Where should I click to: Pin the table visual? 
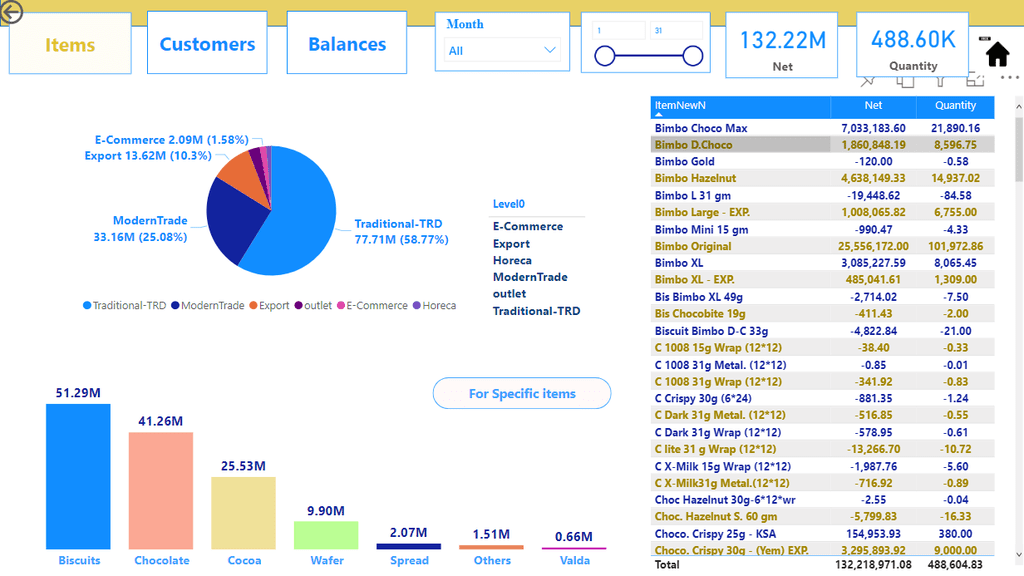pyautogui.click(x=868, y=80)
